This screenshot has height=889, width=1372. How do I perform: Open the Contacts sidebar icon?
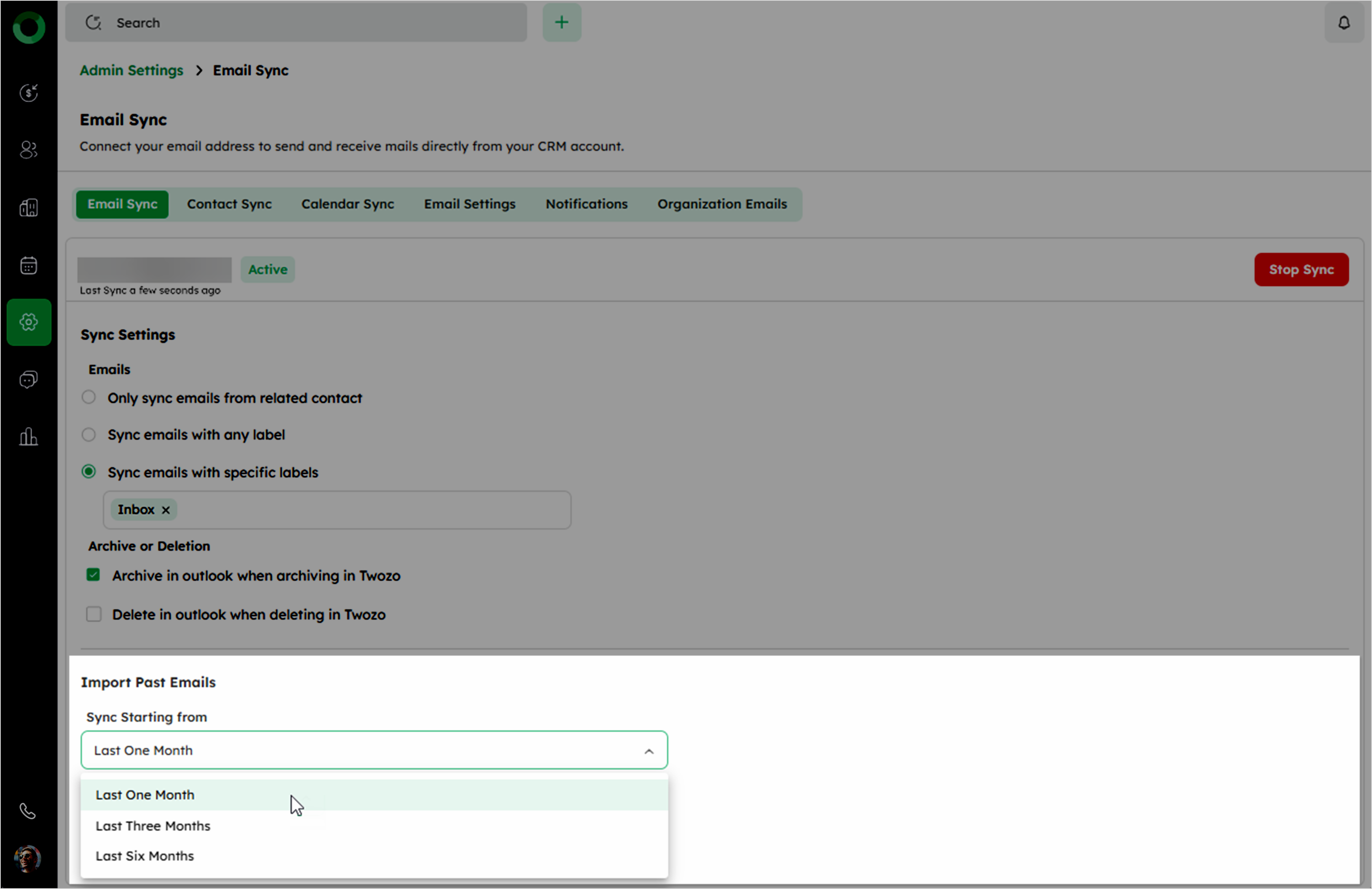(28, 150)
